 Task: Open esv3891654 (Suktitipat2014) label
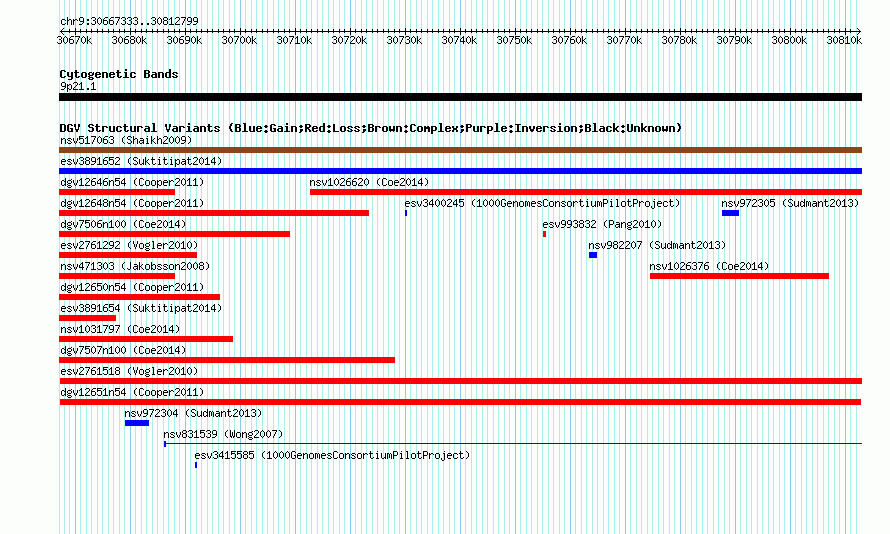coord(141,308)
